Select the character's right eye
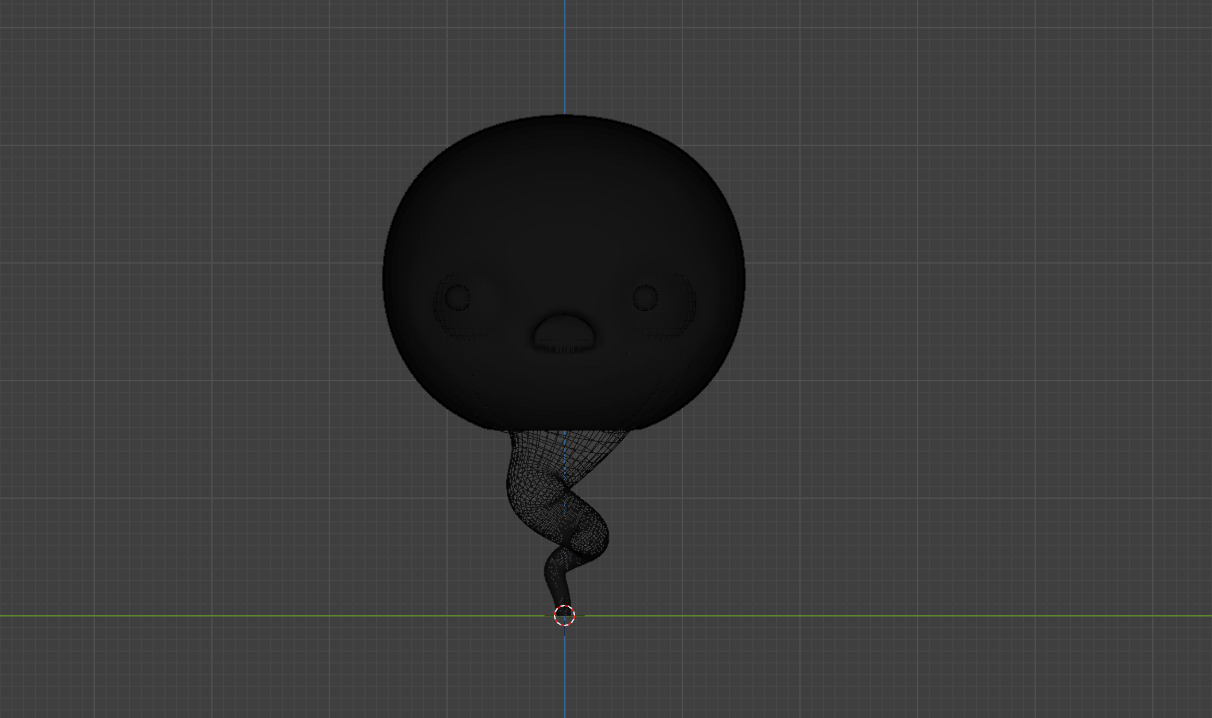1212x718 pixels. [x=458, y=297]
